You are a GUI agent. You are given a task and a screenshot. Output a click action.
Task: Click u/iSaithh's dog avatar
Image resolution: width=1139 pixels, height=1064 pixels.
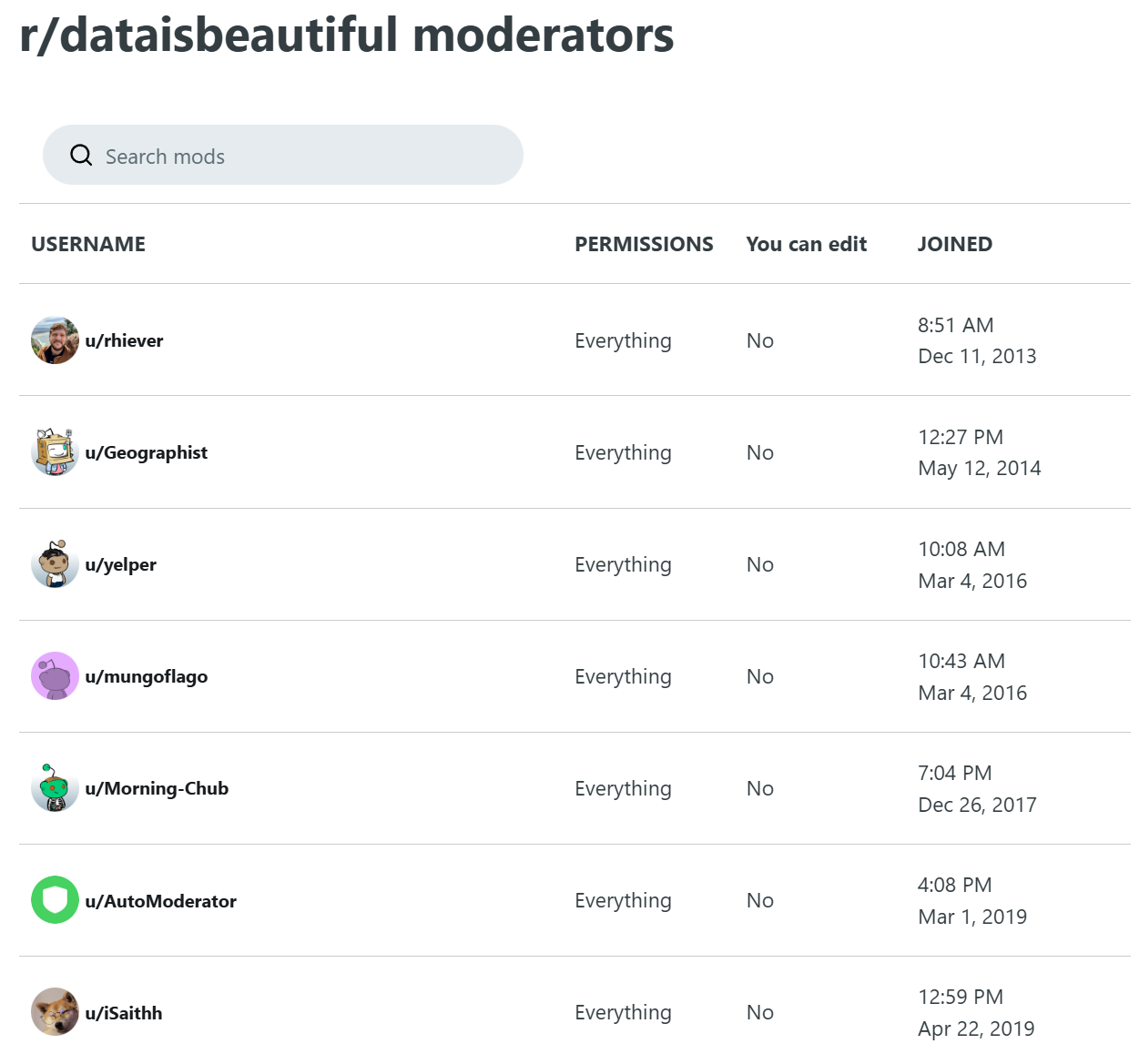coord(55,1012)
